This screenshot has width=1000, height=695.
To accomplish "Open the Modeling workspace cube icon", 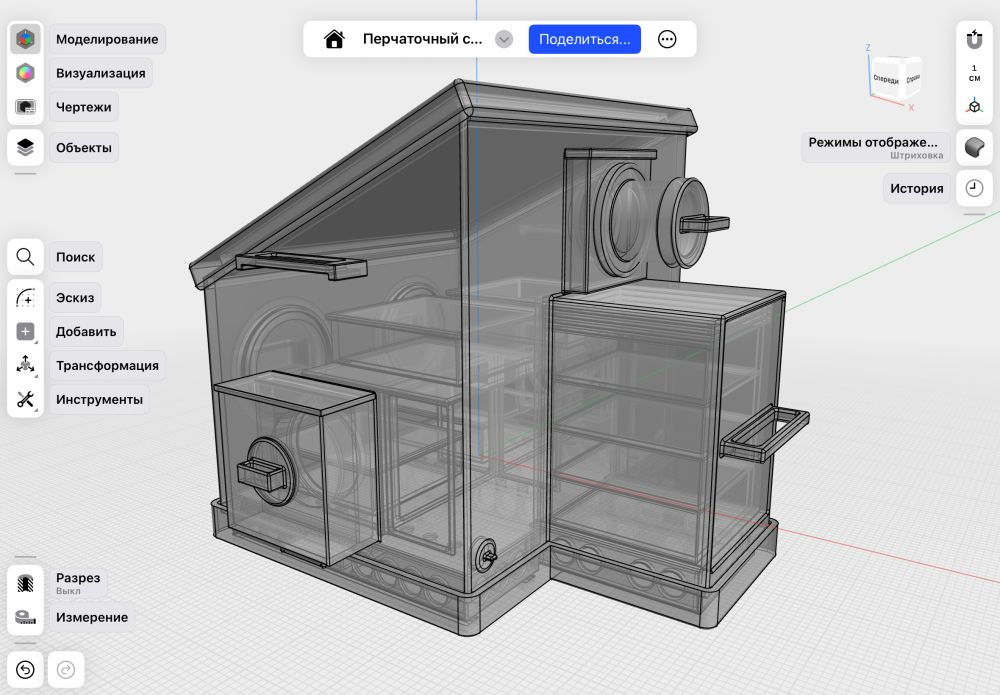I will click(x=25, y=40).
